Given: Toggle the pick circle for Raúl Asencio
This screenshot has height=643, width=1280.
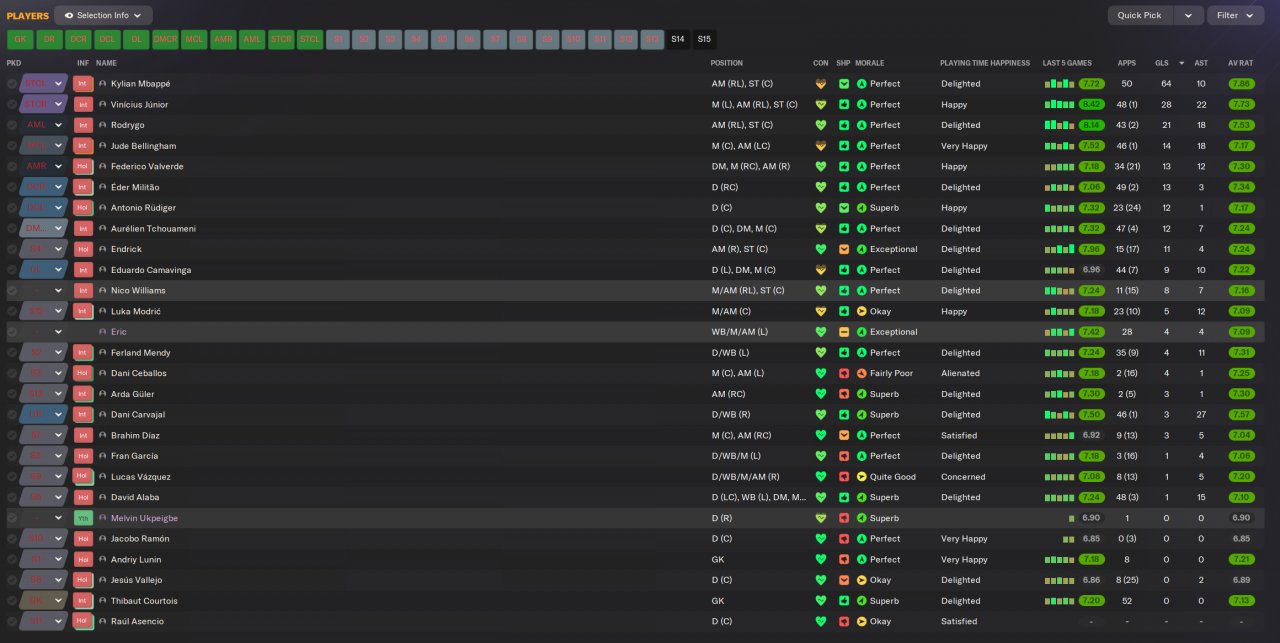Looking at the screenshot, I should click(12, 622).
